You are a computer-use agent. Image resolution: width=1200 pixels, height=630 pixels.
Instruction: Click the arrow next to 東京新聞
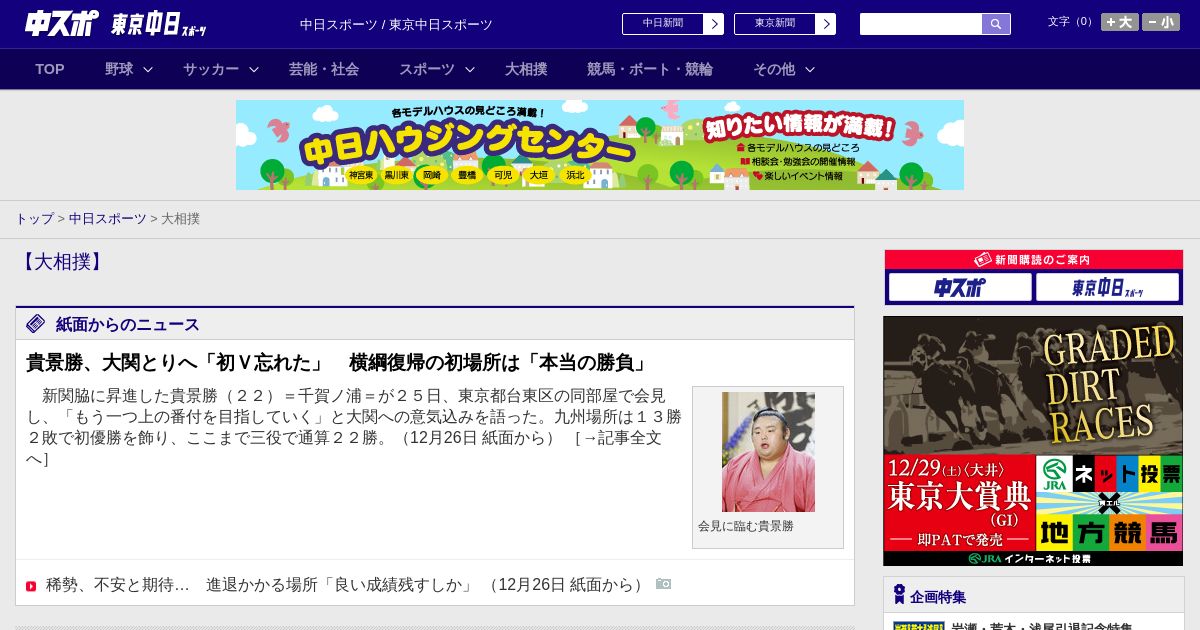pos(826,24)
